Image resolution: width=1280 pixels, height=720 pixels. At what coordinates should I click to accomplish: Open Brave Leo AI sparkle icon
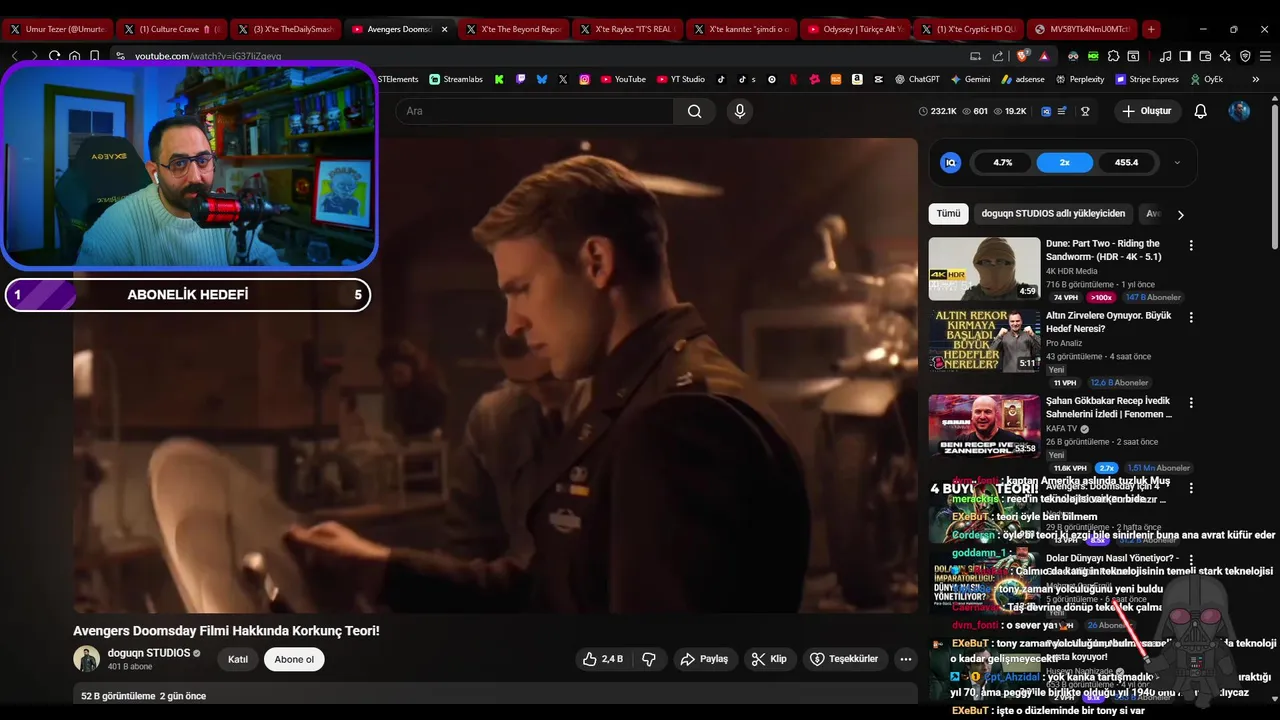[x=1225, y=56]
